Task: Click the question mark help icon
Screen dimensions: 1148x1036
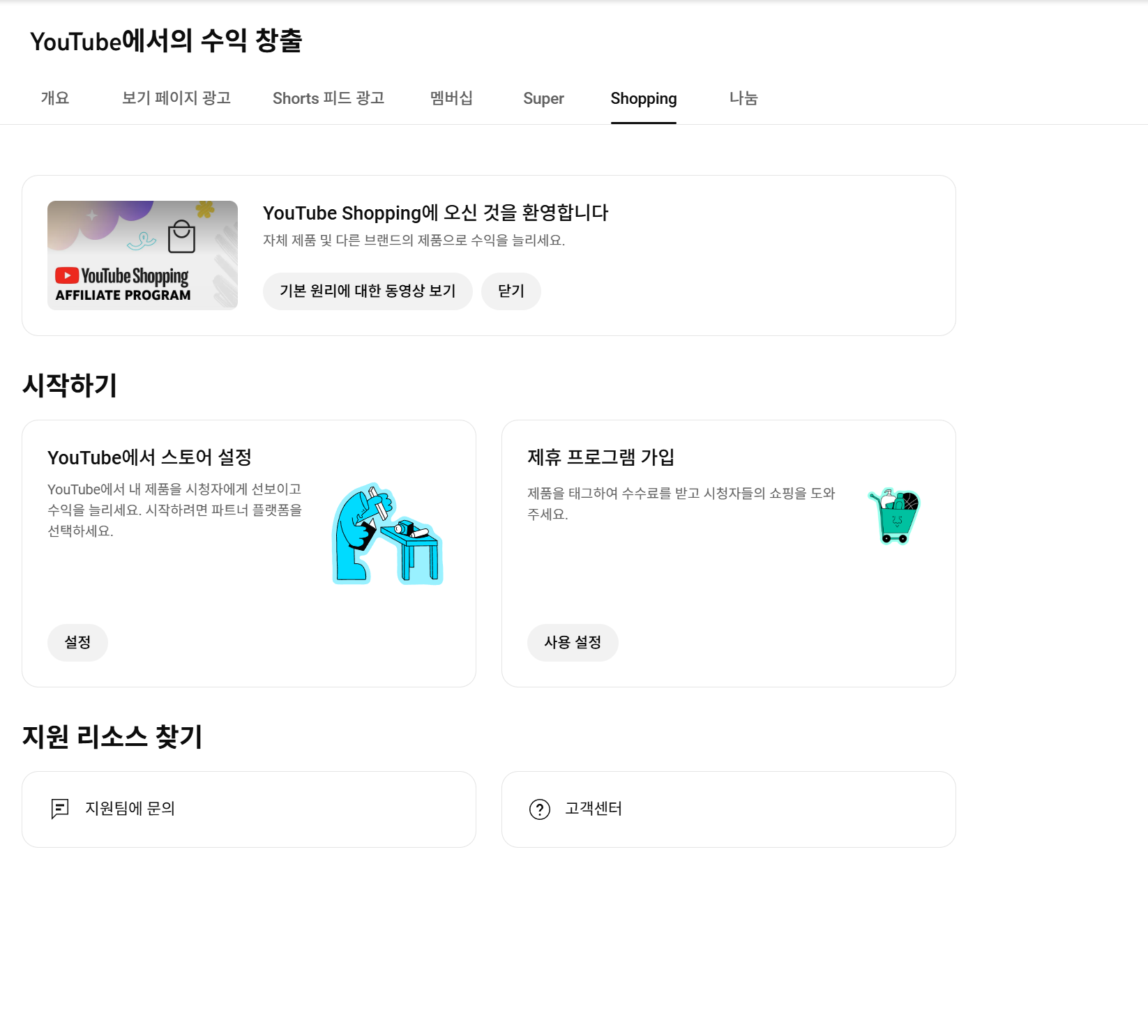Action: pos(540,809)
